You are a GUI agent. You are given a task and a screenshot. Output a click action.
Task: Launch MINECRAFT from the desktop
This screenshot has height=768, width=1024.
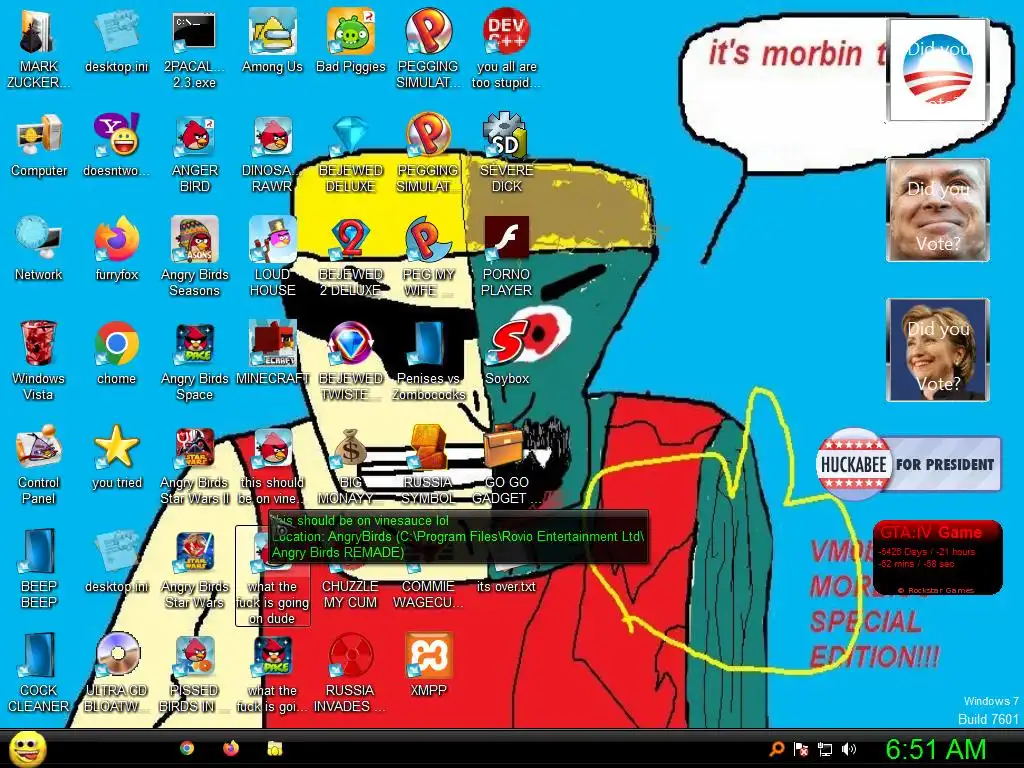(272, 353)
